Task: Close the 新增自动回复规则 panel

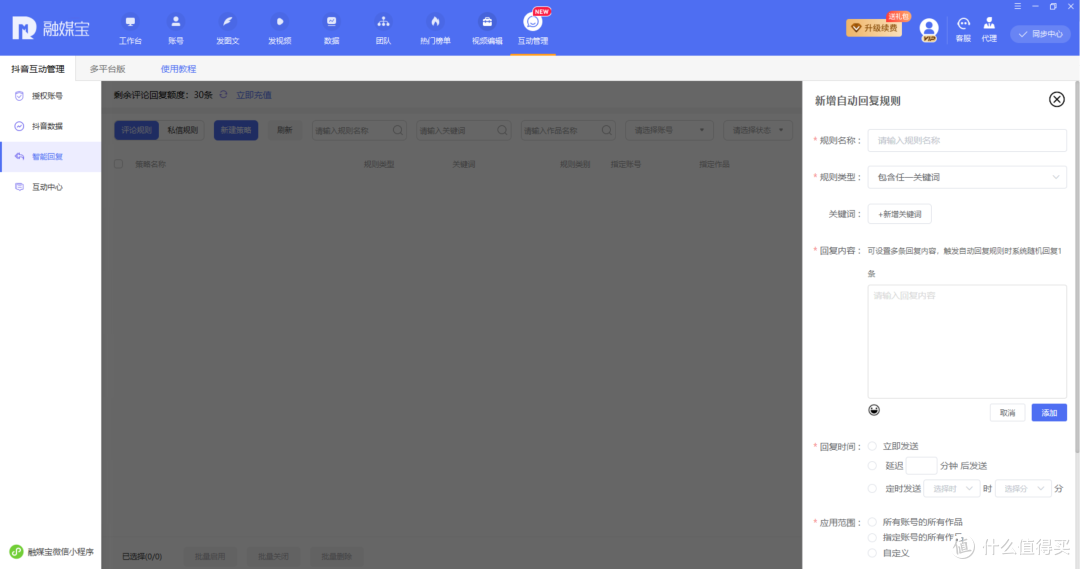Action: point(1057,99)
